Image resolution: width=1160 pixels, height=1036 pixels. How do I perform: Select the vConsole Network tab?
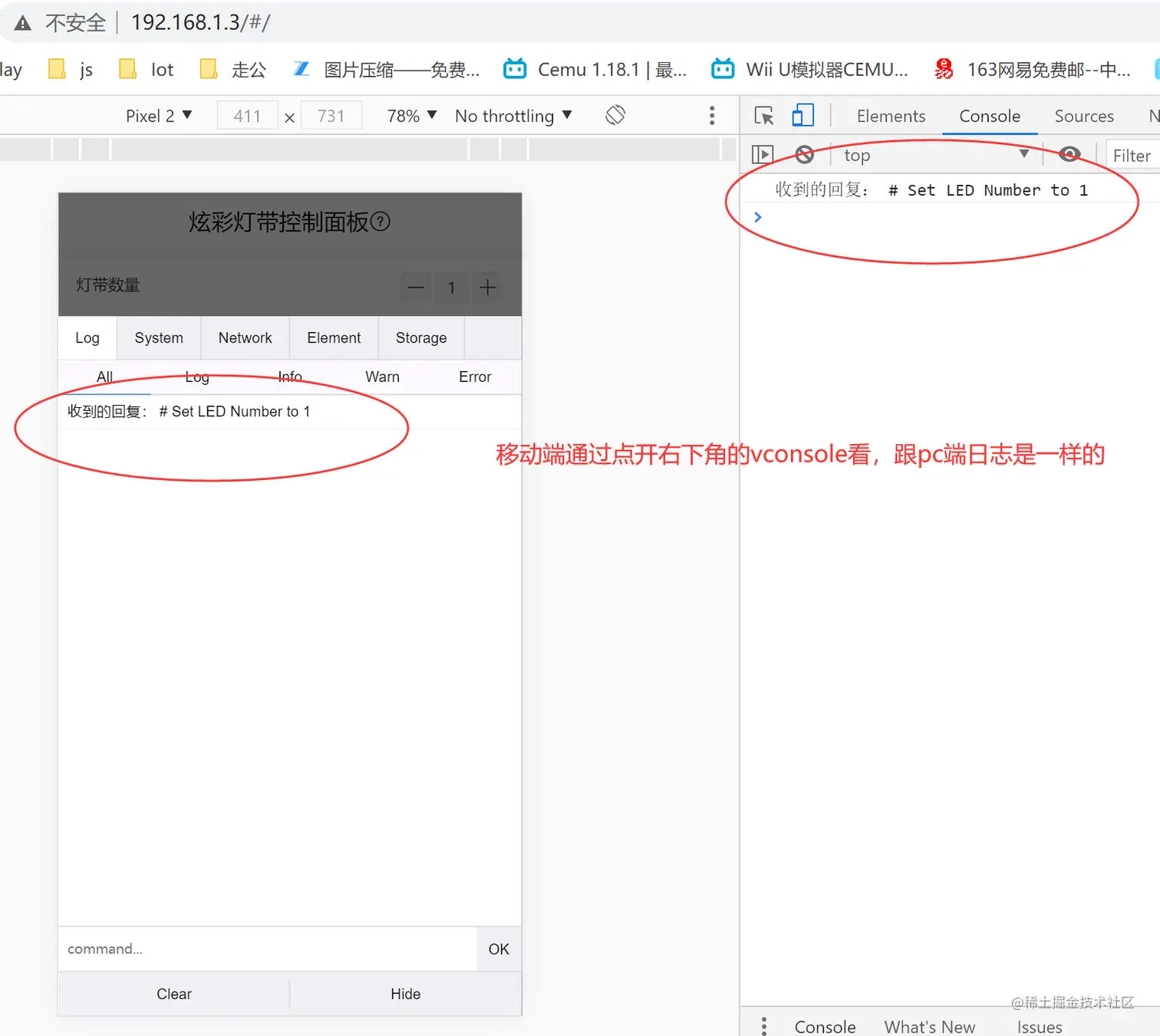(x=245, y=338)
